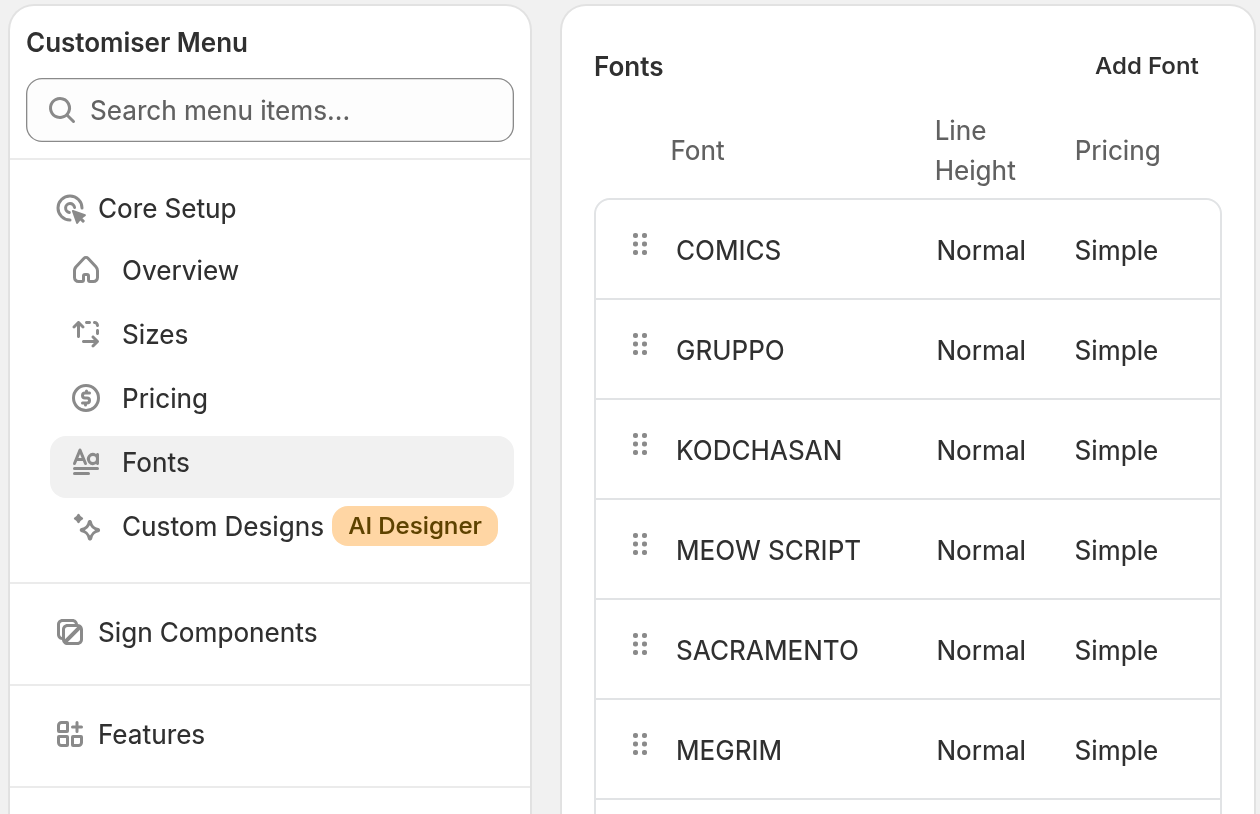The image size is (1260, 814).
Task: Click Simple pricing in MEOW SCRIPT row
Action: point(1116,551)
